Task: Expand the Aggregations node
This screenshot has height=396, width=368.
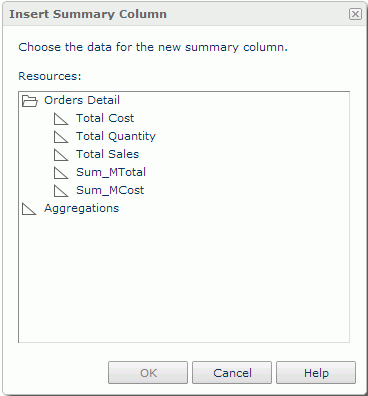Action: point(29,209)
